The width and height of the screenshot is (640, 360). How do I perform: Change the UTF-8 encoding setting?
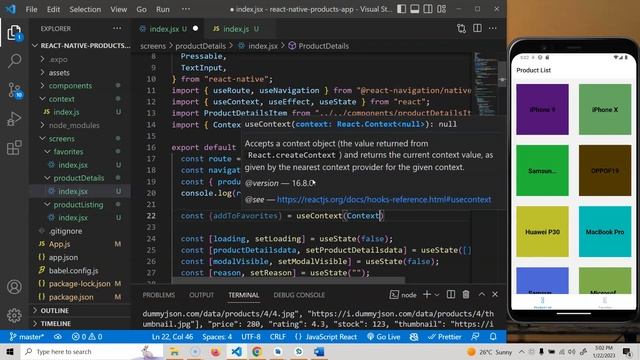[251, 337]
